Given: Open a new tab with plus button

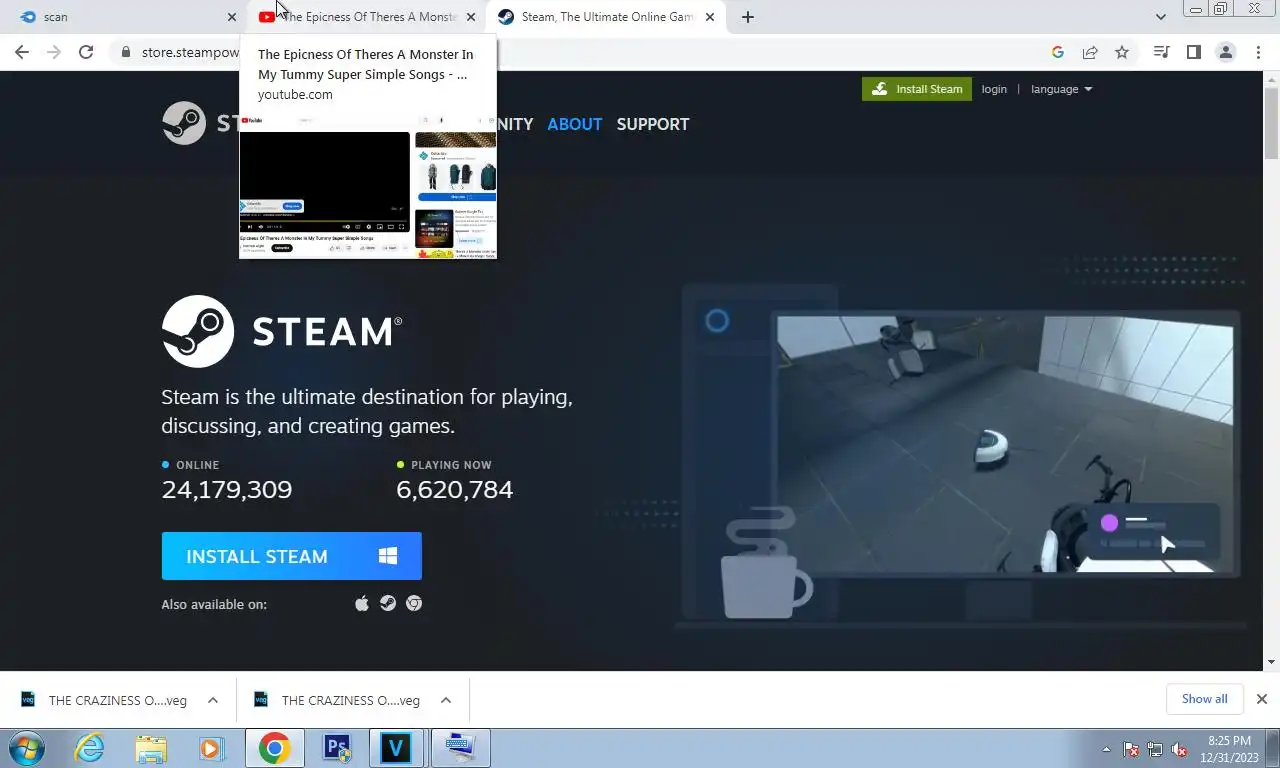Looking at the screenshot, I should coord(747,17).
